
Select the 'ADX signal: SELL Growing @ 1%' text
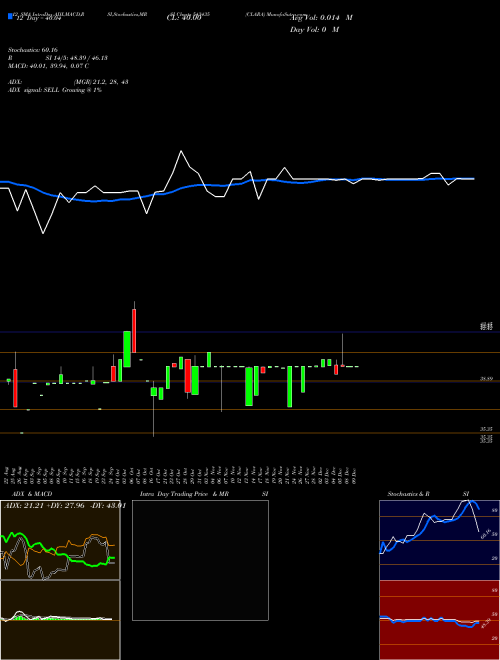55,90
